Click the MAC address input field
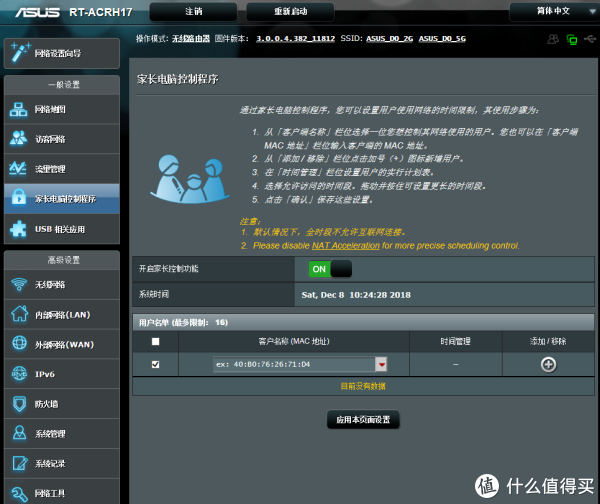Viewport: 600px width, 504px height. (294, 364)
